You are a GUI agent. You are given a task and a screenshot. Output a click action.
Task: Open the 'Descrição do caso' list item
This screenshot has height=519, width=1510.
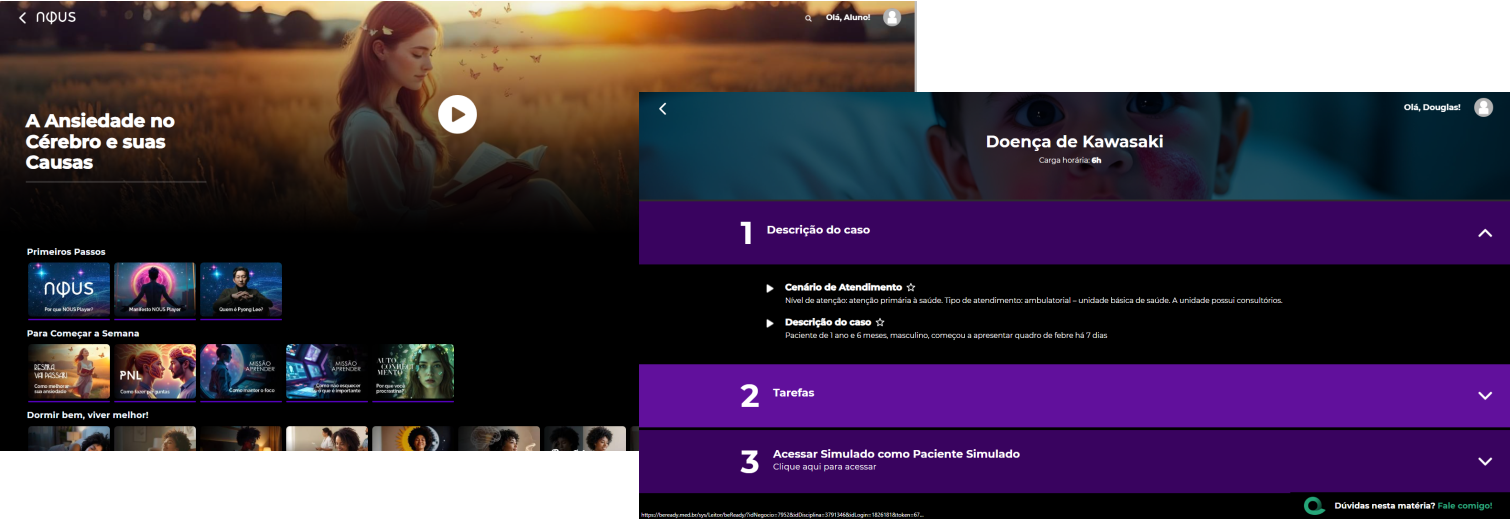click(x=828, y=322)
